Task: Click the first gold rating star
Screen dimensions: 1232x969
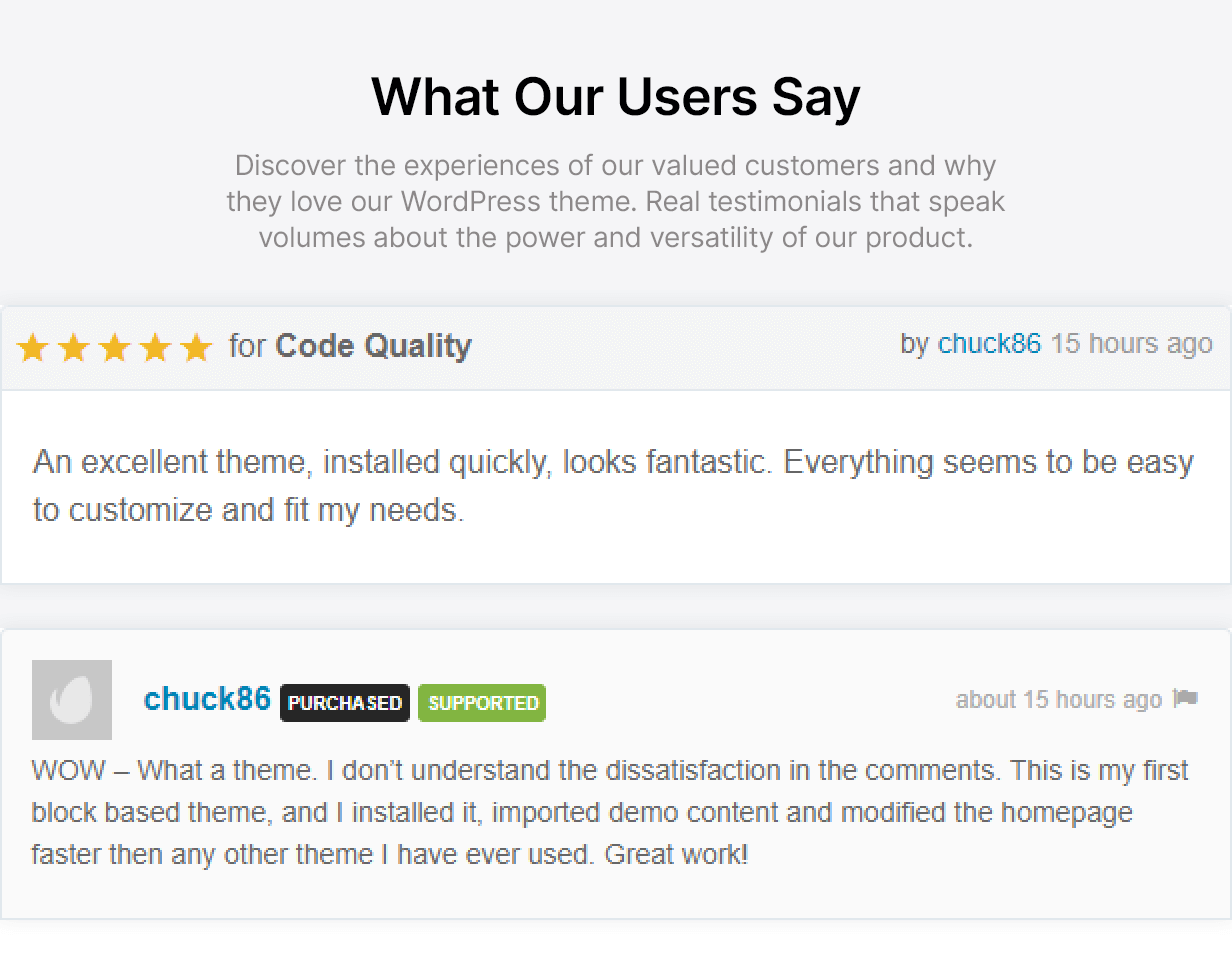Action: [33, 348]
